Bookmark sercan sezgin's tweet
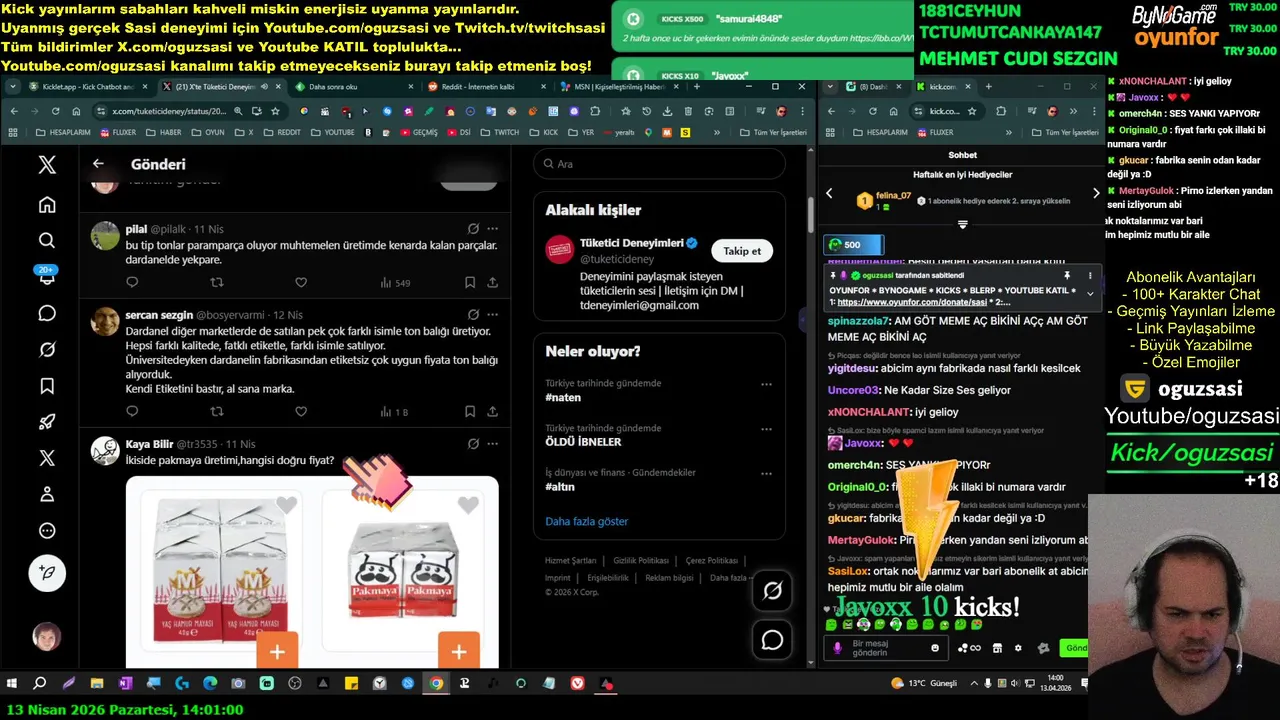The image size is (1280, 720). tap(470, 411)
